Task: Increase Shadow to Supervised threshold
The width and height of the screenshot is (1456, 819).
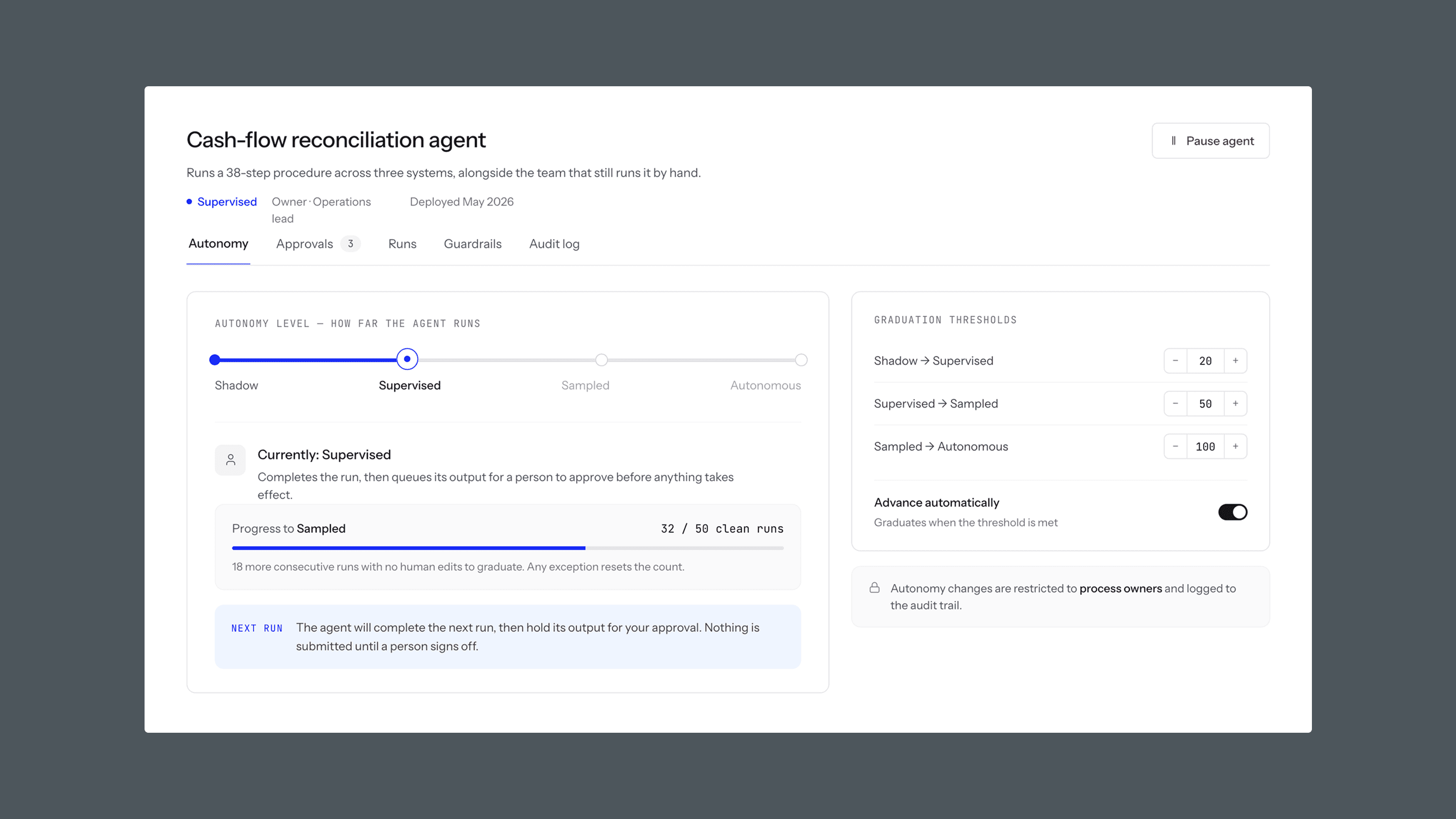Action: (1236, 361)
